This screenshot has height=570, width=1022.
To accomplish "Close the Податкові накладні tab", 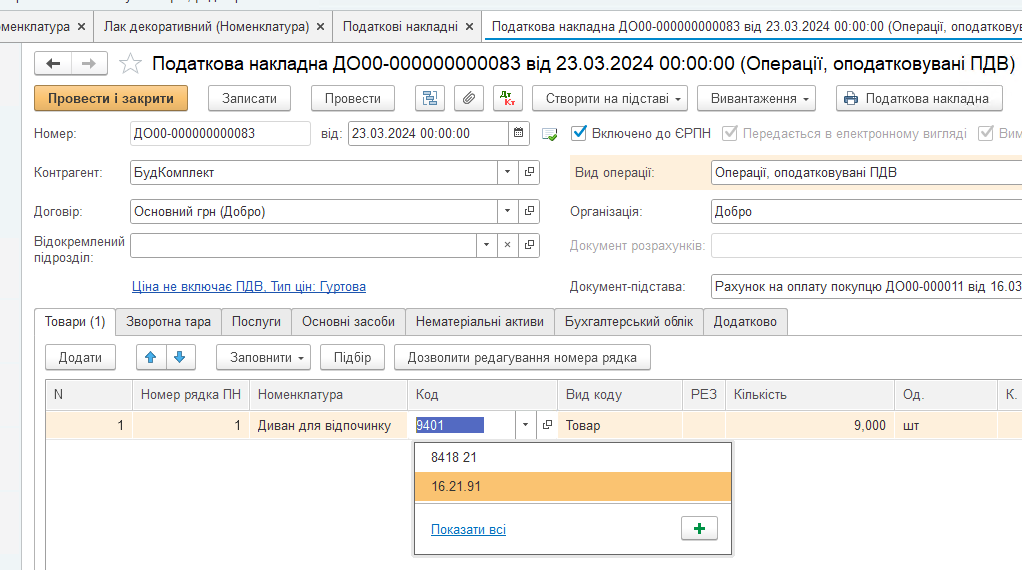I will (x=469, y=27).
